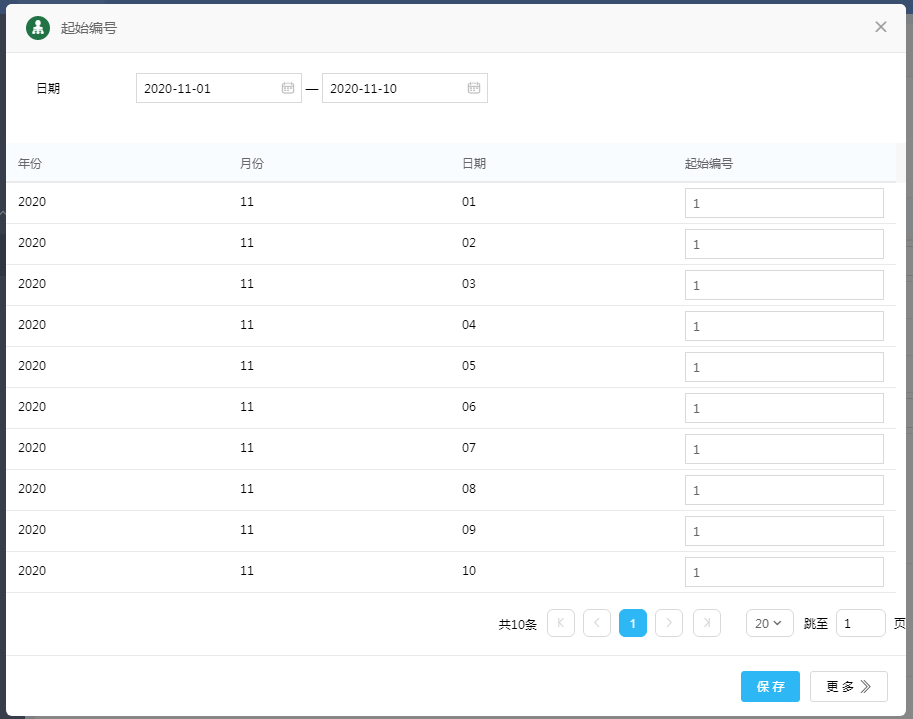Viewport: 913px width, 719px height.
Task: Click the green user logo icon
Action: click(x=38, y=28)
